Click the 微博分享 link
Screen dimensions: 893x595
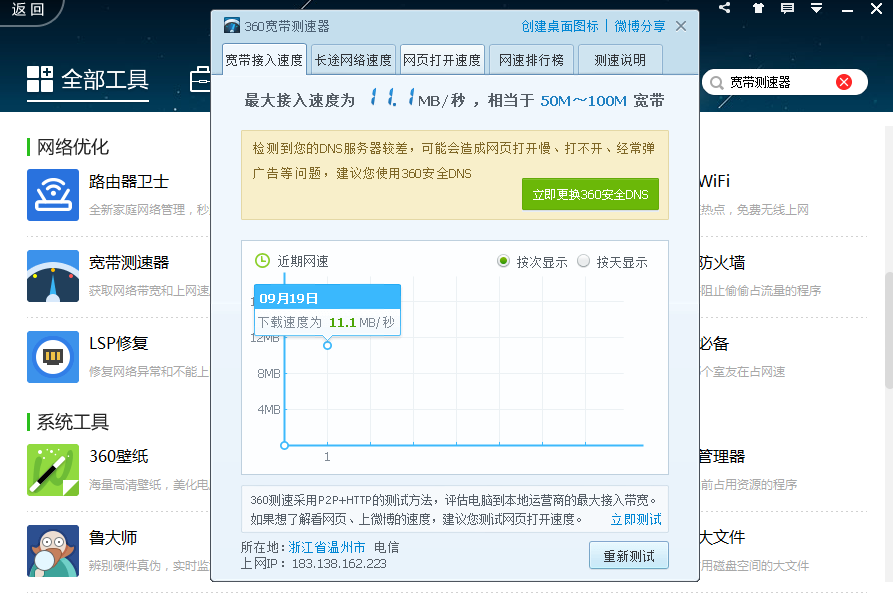[x=640, y=26]
